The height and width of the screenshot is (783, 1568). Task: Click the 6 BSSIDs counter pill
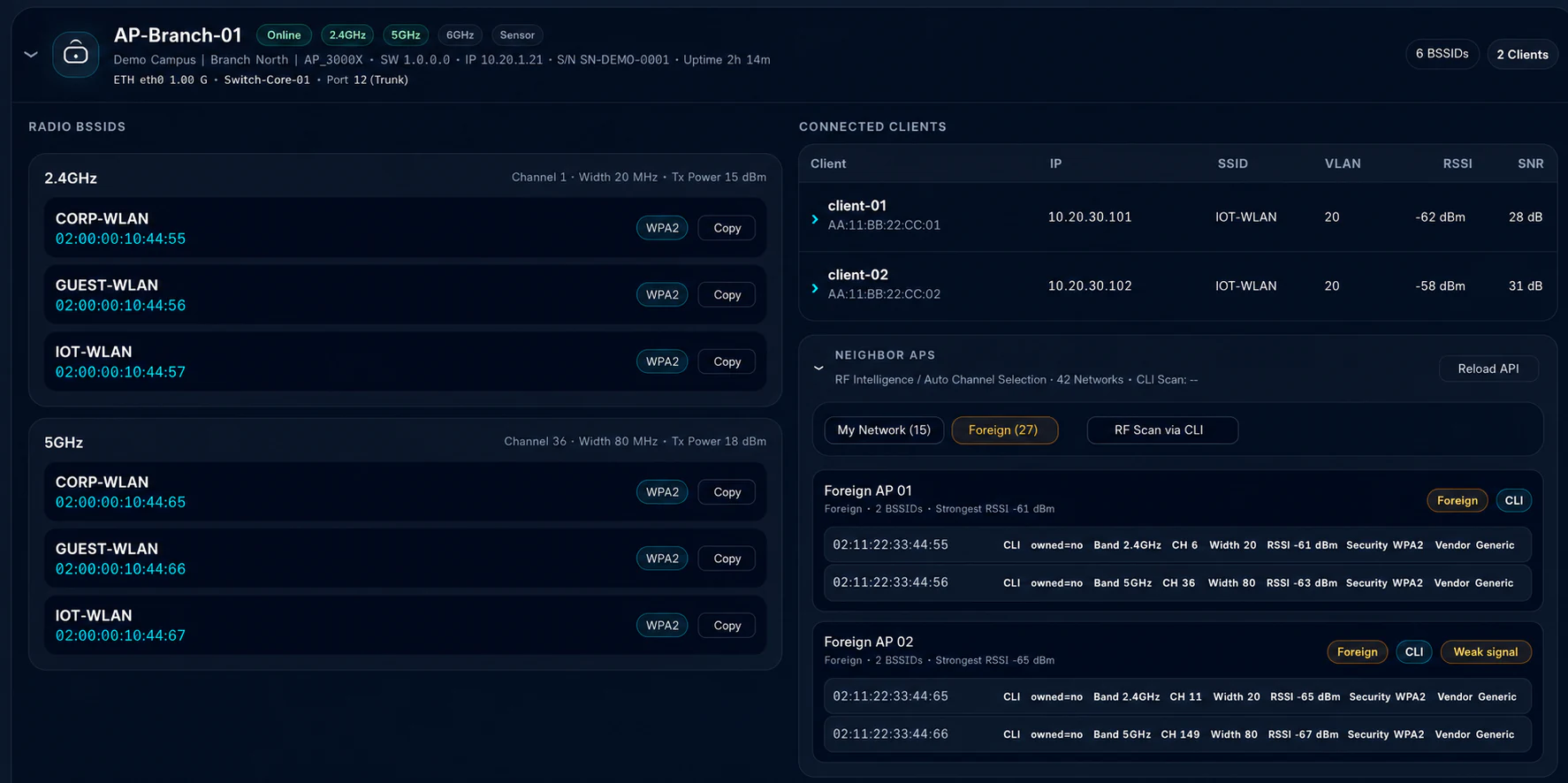(x=1442, y=54)
